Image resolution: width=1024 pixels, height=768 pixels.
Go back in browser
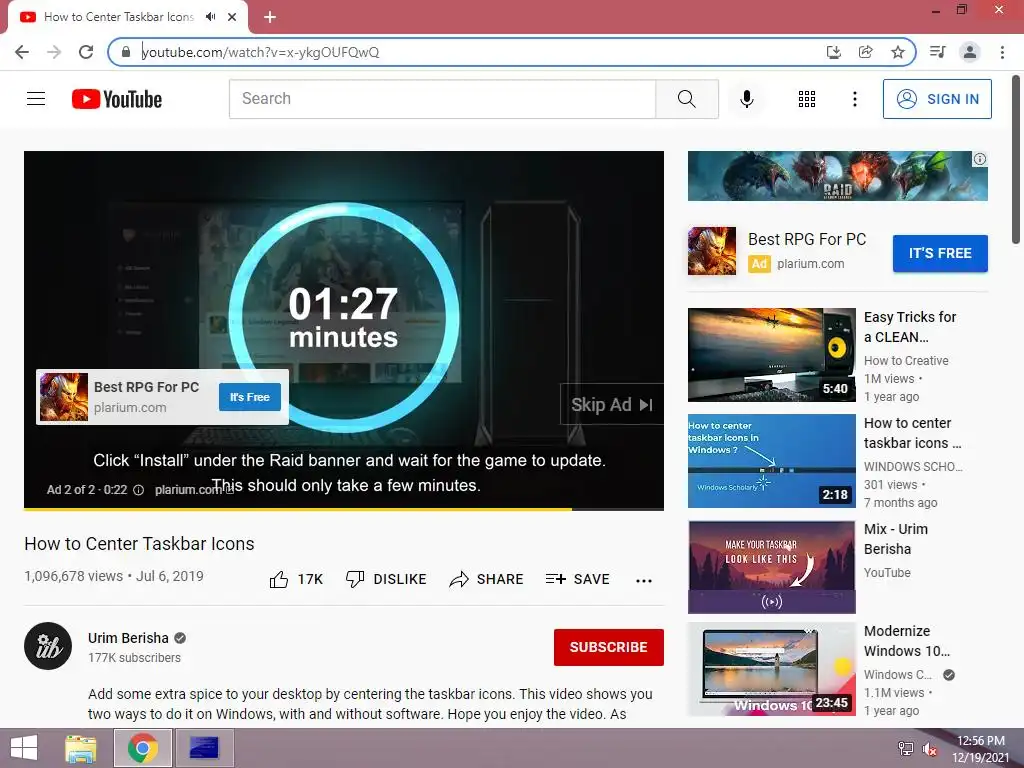coord(22,52)
